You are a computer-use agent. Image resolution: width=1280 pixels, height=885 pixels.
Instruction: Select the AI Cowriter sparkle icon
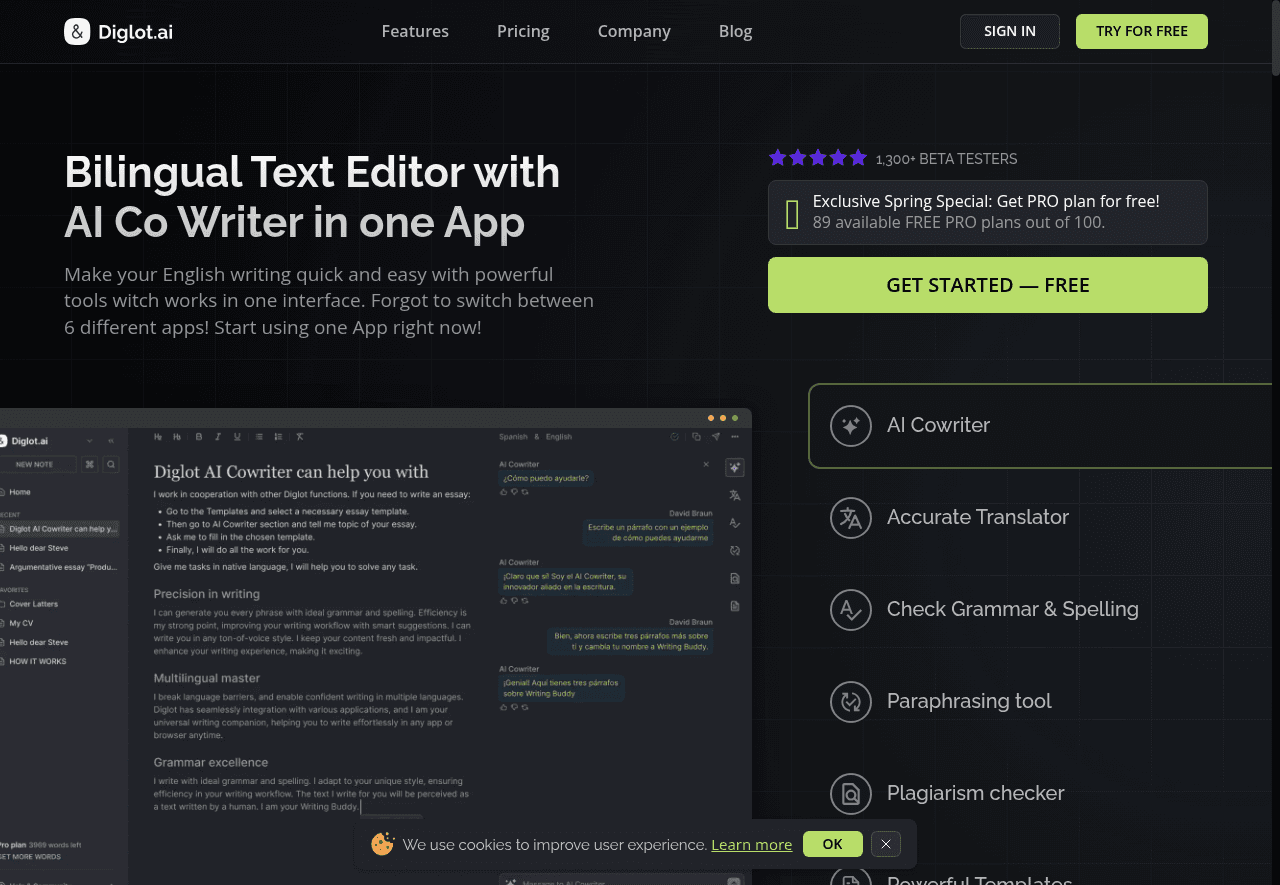pos(850,426)
